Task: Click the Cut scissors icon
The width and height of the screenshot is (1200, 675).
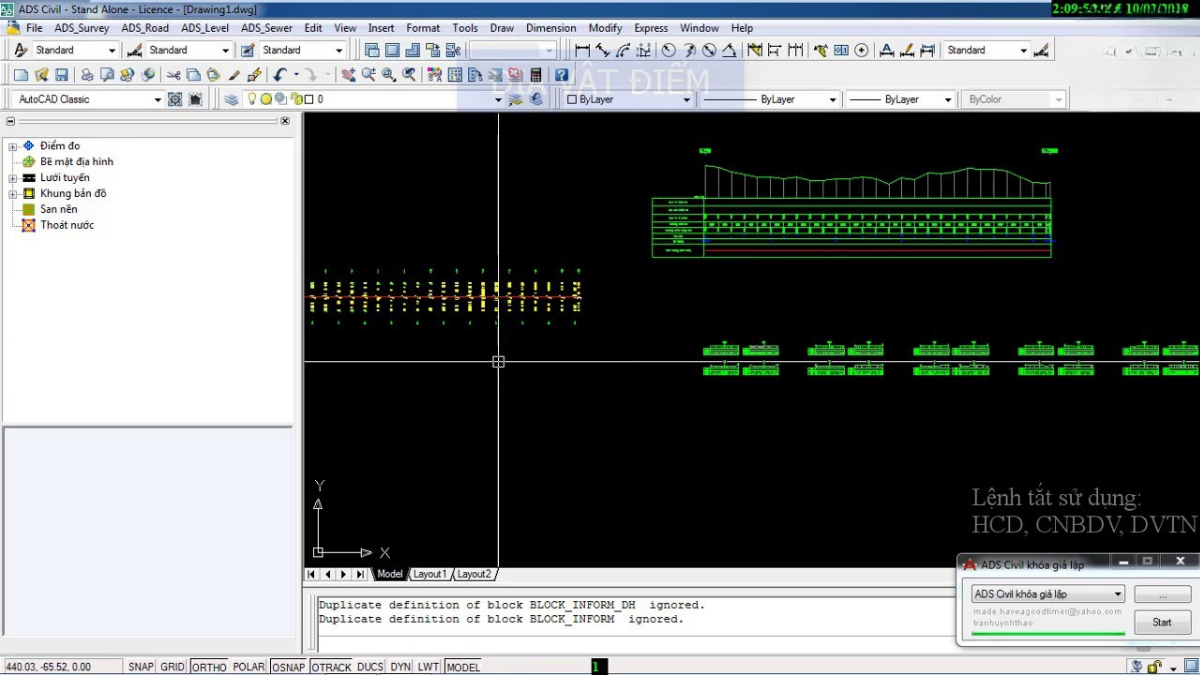Action: (173, 75)
